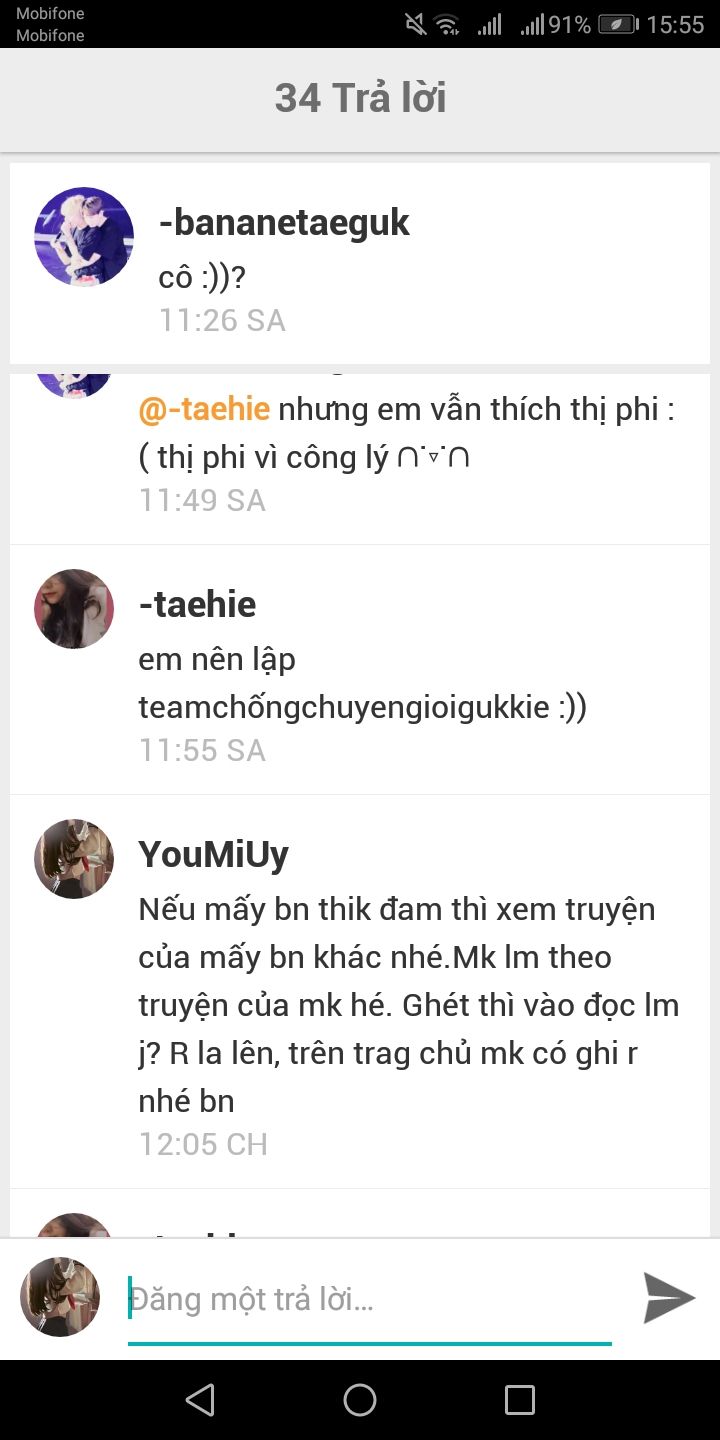Open recent apps square button
720x1440 pixels.
pyautogui.click(x=520, y=1400)
